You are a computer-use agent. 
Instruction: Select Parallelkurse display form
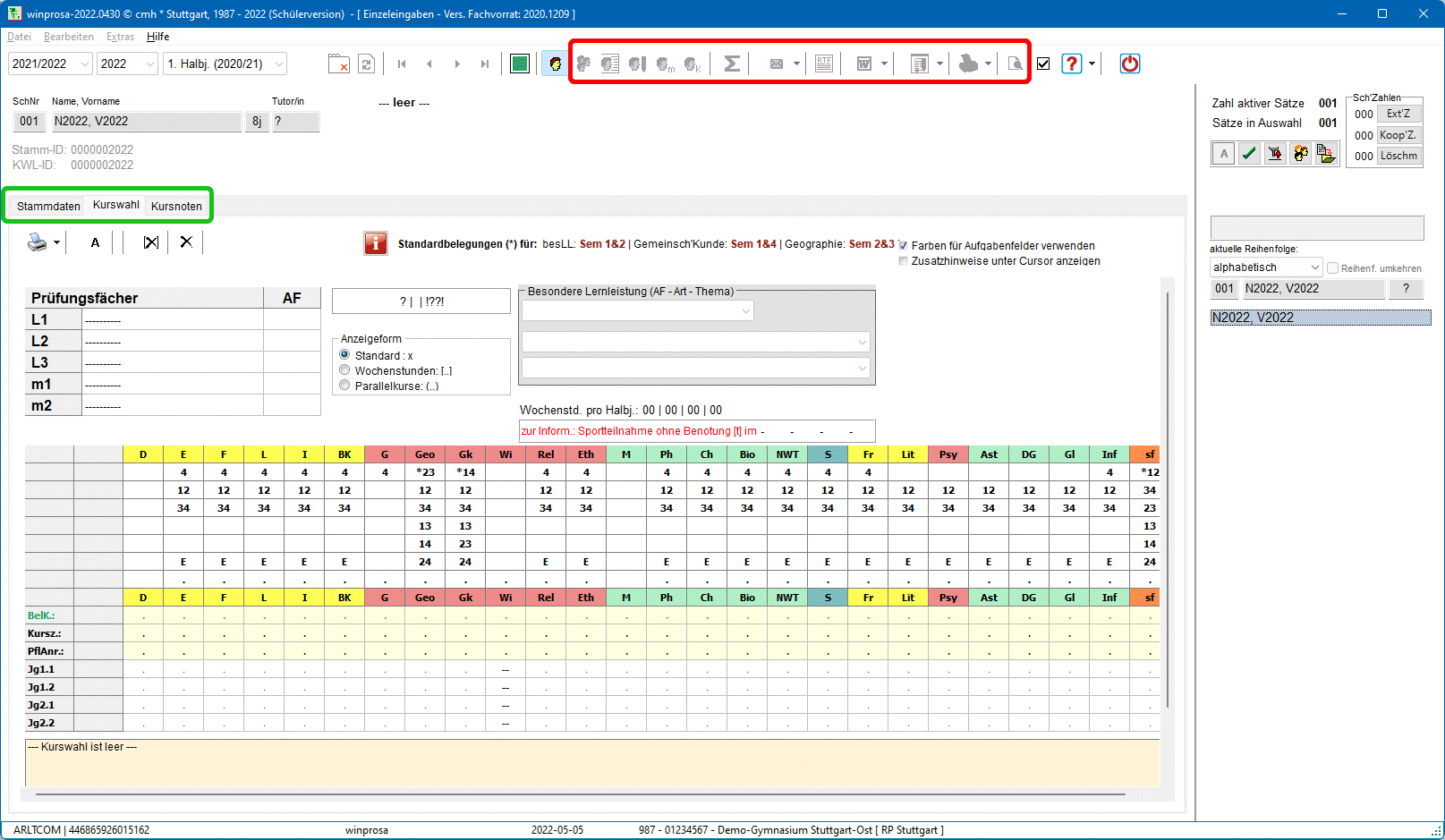344,386
